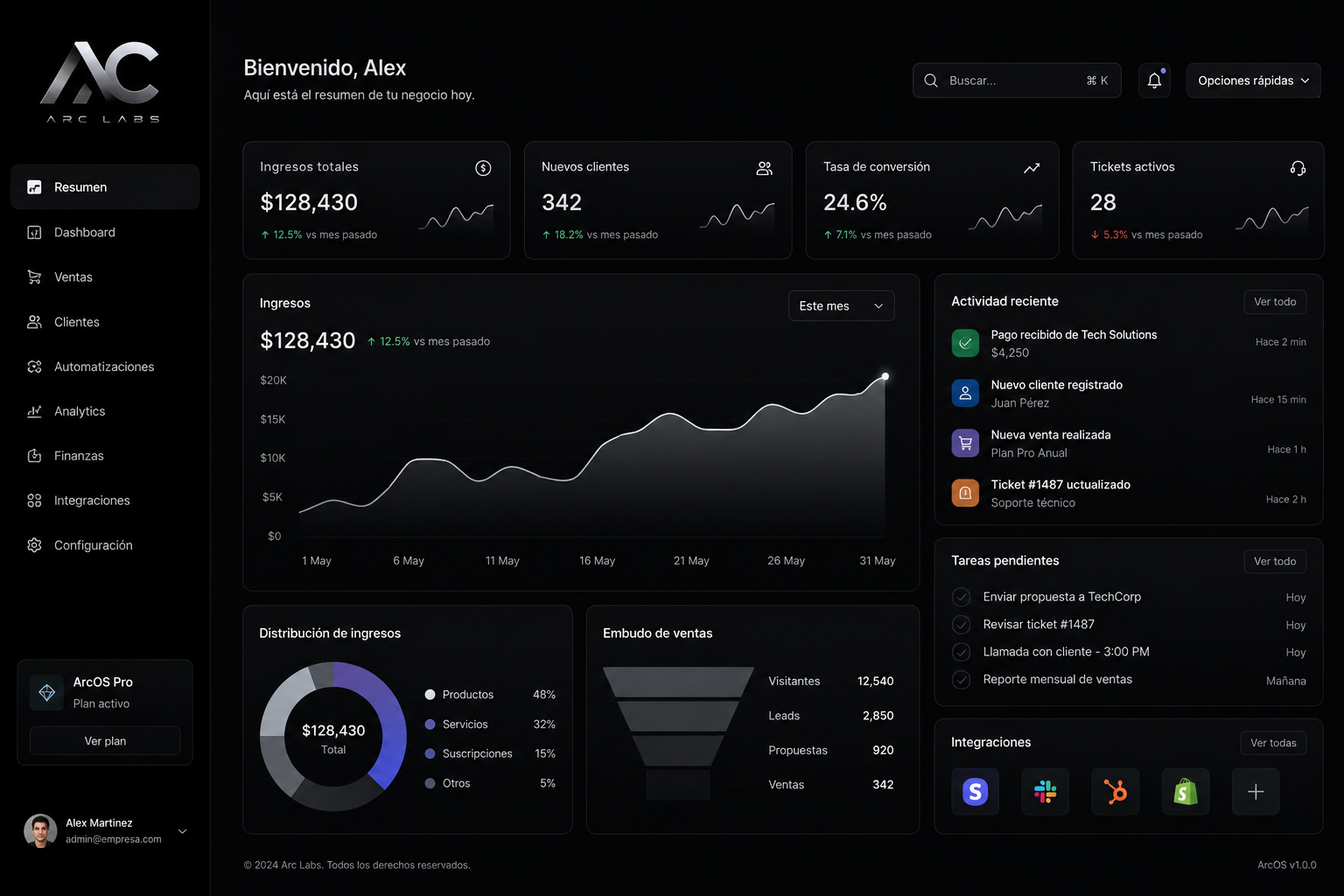This screenshot has height=896, width=1344.
Task: Click Ver todo in Actividad reciente
Action: pyautogui.click(x=1275, y=302)
